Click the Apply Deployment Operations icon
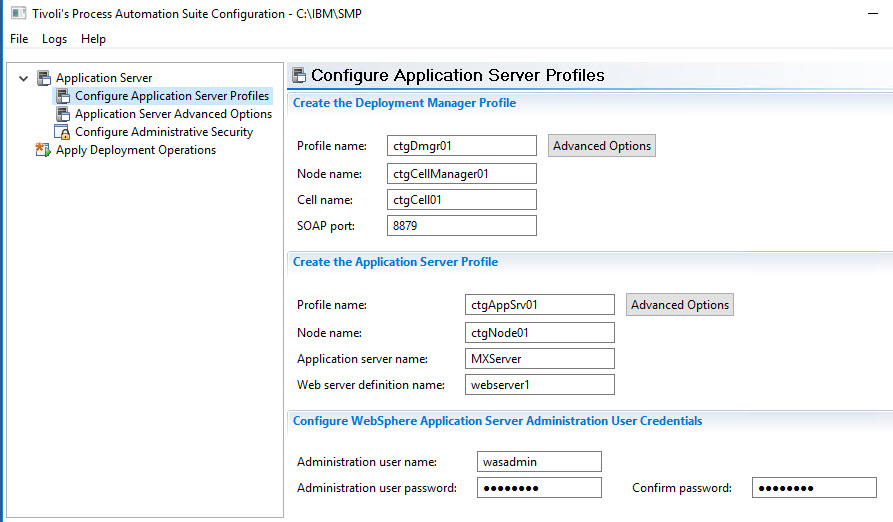The height and width of the screenshot is (522, 893). [x=43, y=150]
